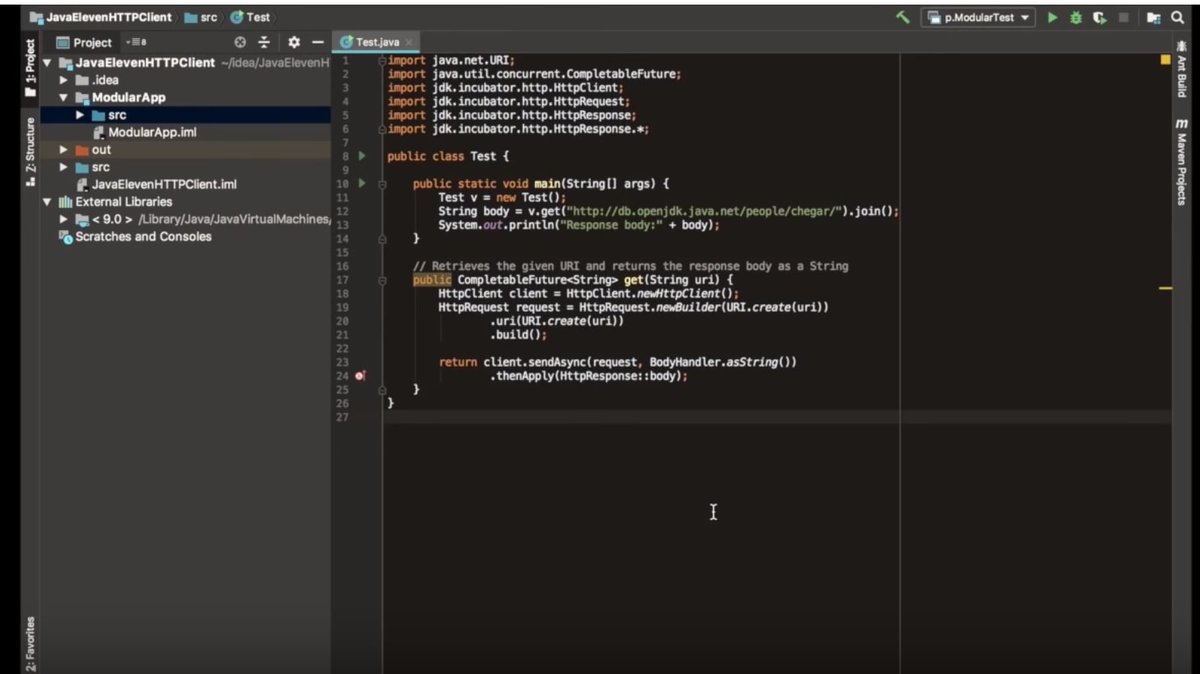Open Search Everywhere via the magnifier icon
This screenshot has height=674, width=1200.
click(1178, 18)
